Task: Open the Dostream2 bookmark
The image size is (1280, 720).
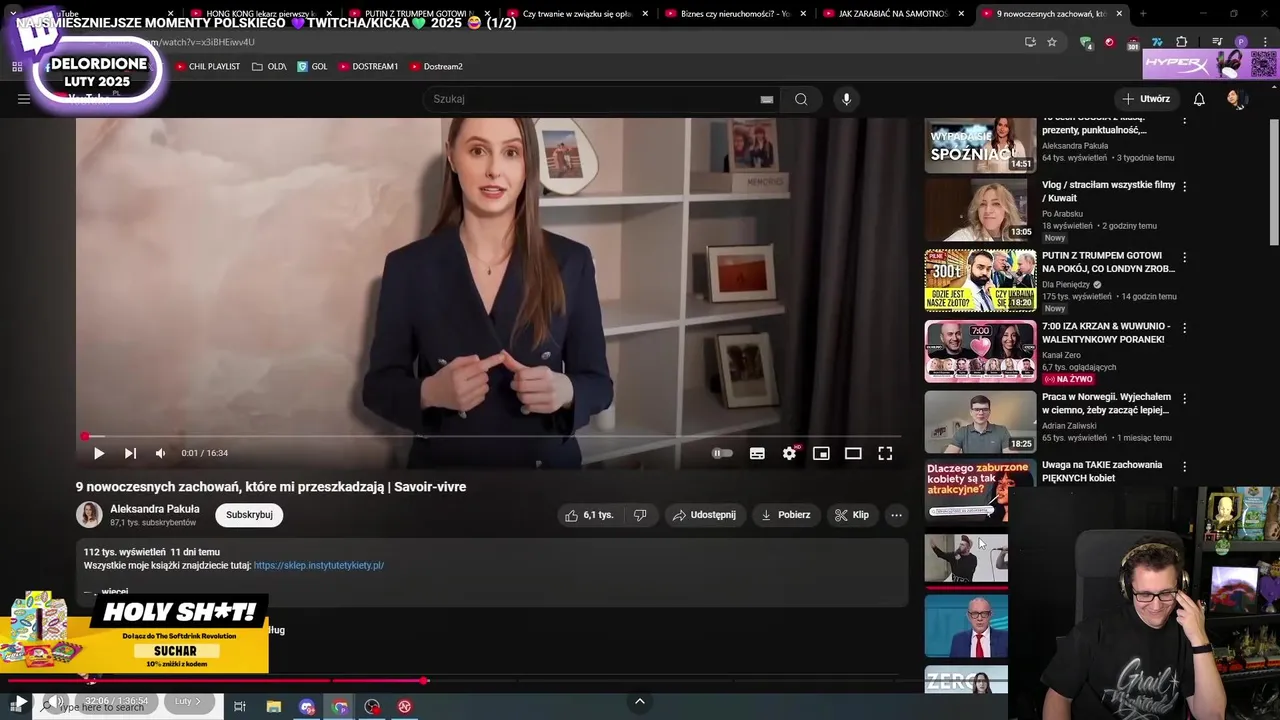Action: 436,66
